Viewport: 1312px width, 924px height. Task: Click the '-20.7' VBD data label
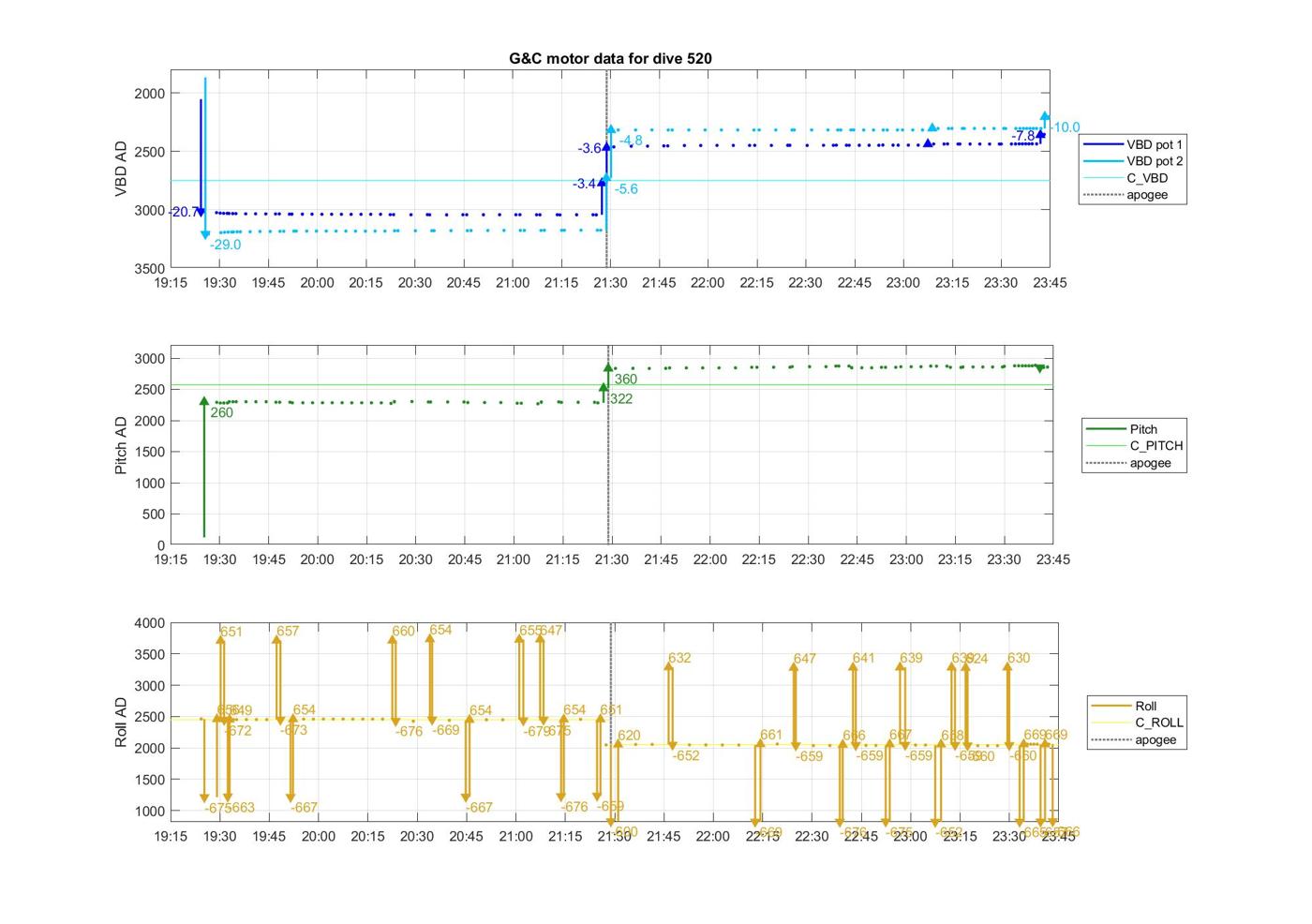point(183,213)
